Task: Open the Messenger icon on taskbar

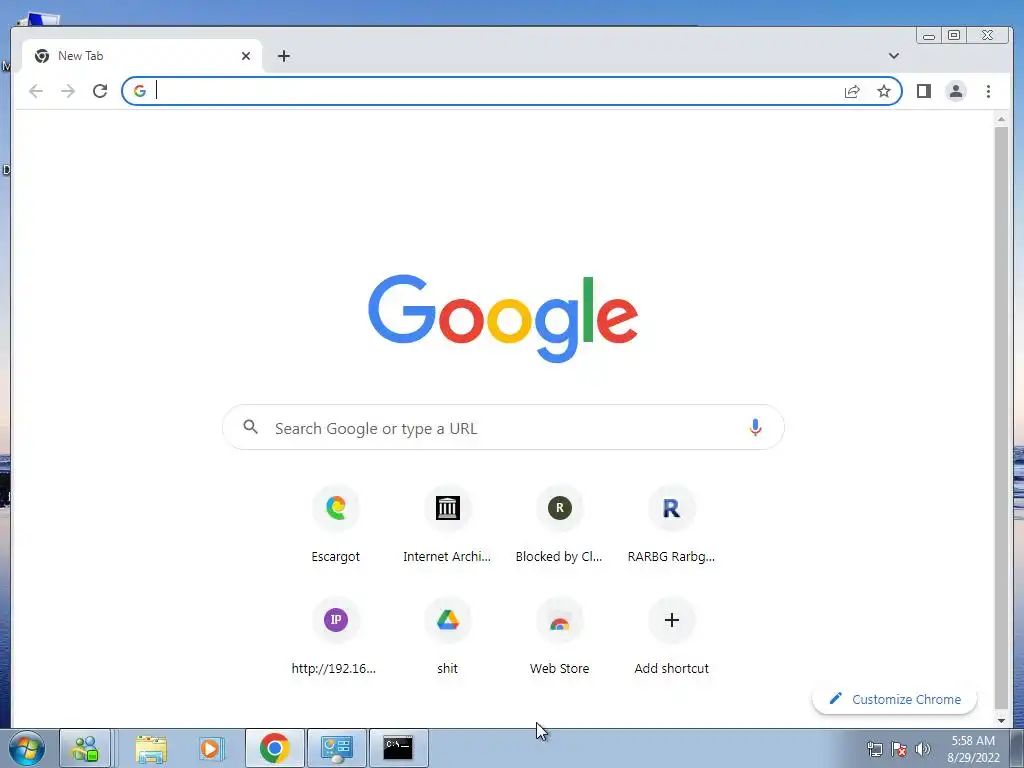Action: point(85,748)
